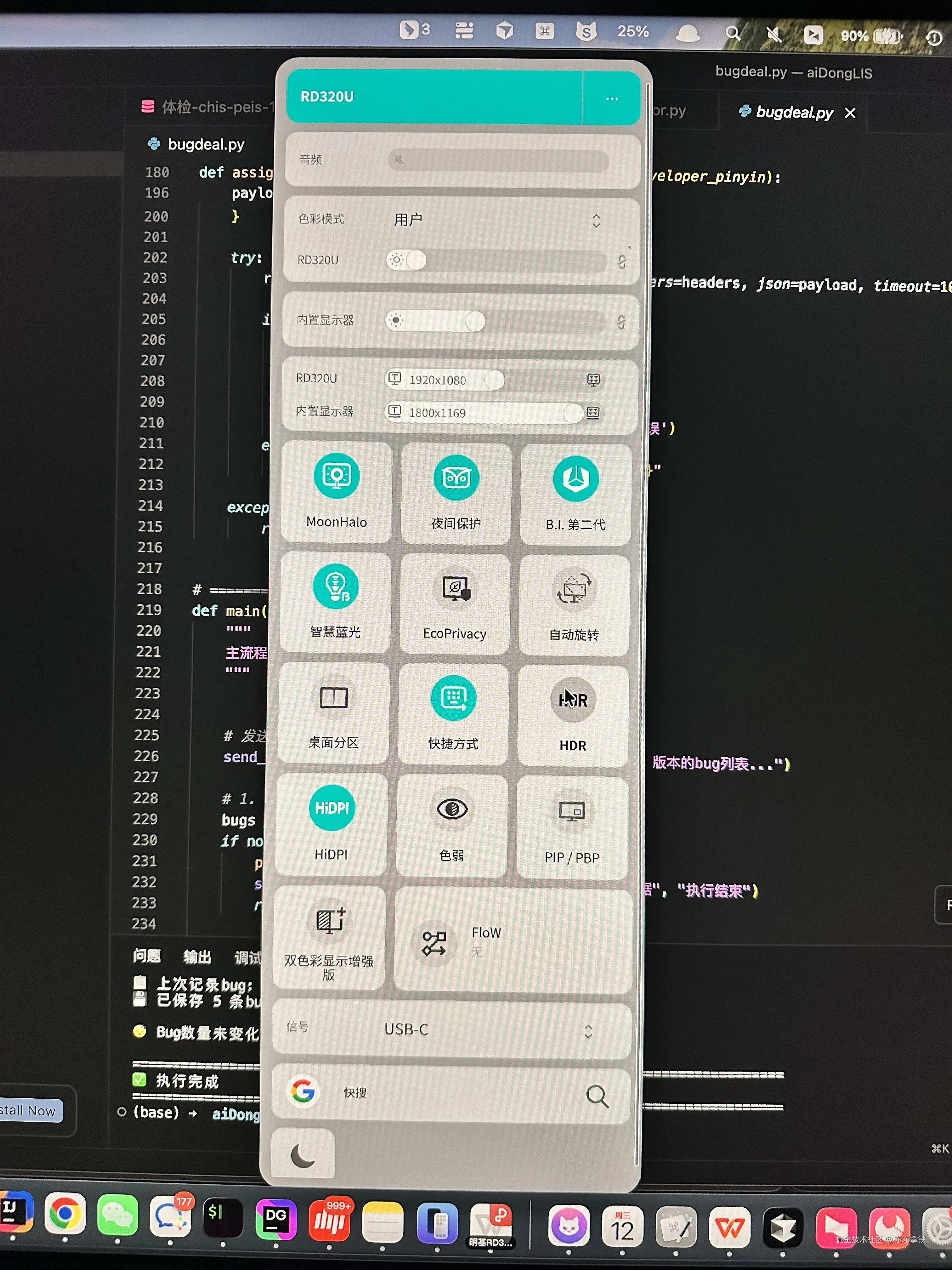
Task: Open the PIP / PBP settings
Action: 571,812
